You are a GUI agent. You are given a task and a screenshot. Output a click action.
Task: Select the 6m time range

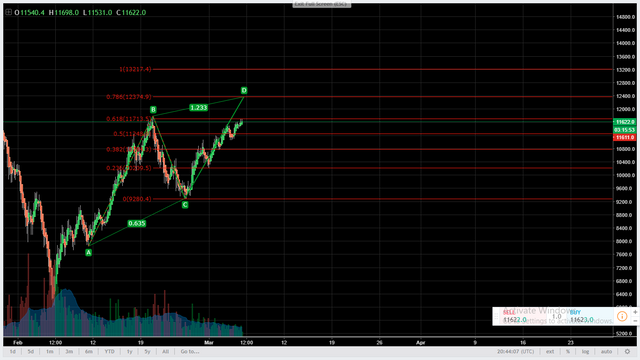89,351
